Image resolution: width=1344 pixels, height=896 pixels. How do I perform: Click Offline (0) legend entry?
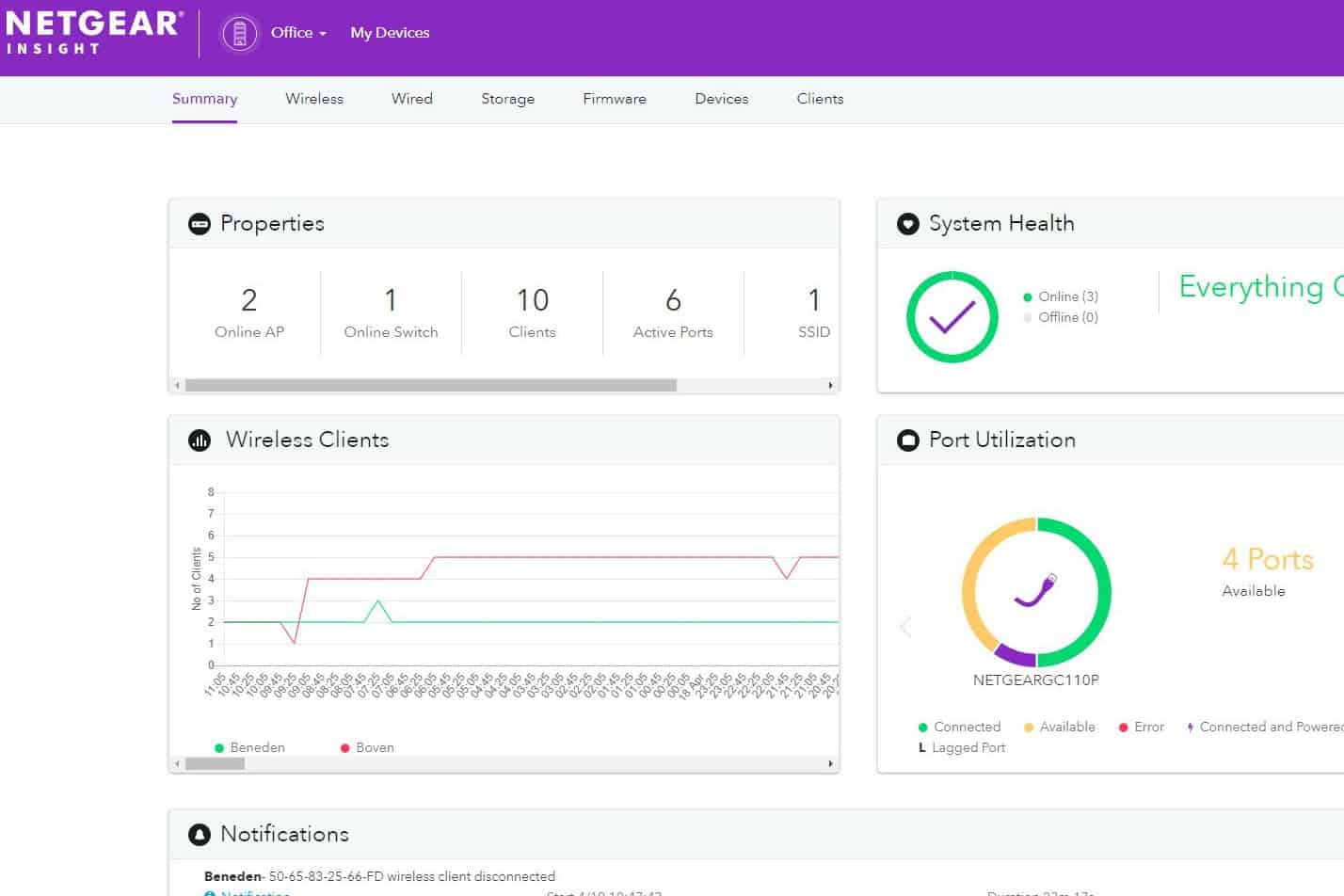click(1061, 317)
